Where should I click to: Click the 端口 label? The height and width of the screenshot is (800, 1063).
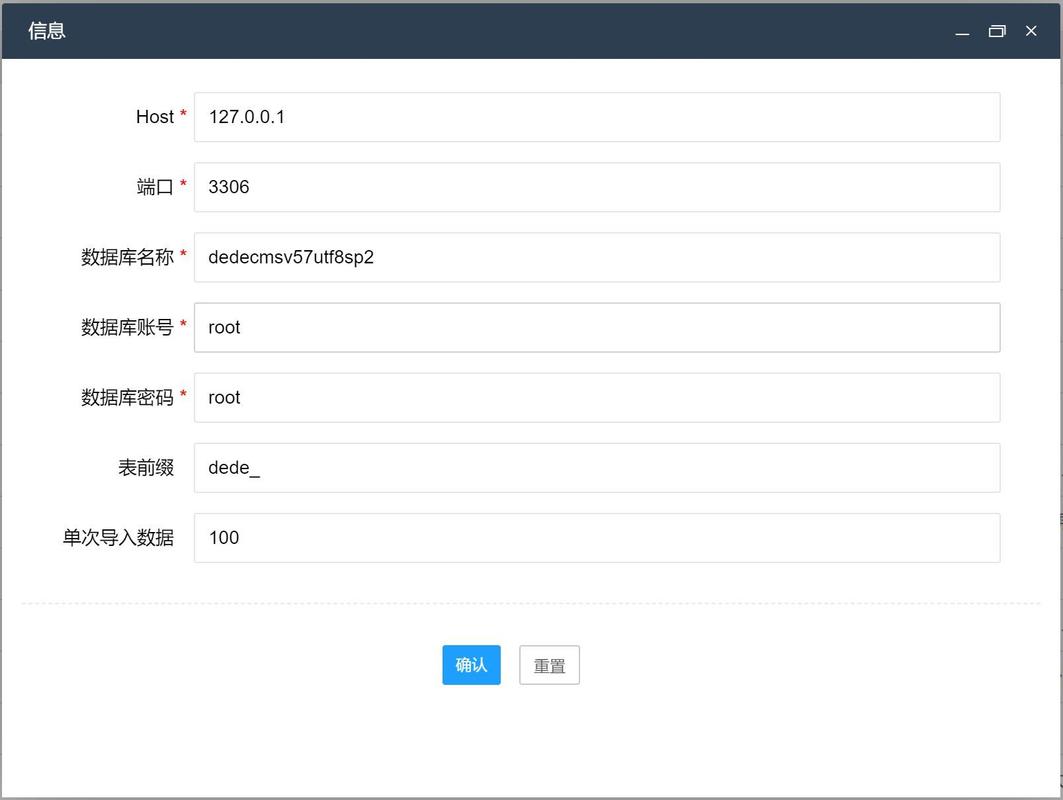click(x=155, y=187)
